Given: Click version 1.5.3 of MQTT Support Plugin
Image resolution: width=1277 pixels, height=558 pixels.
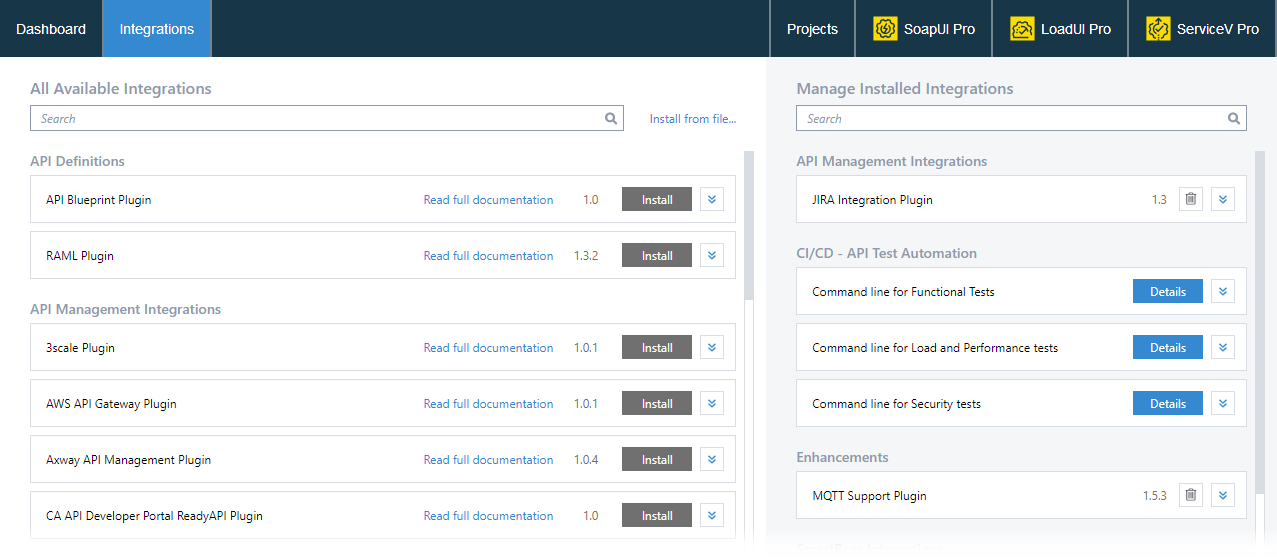Looking at the screenshot, I should pyautogui.click(x=1155, y=495).
